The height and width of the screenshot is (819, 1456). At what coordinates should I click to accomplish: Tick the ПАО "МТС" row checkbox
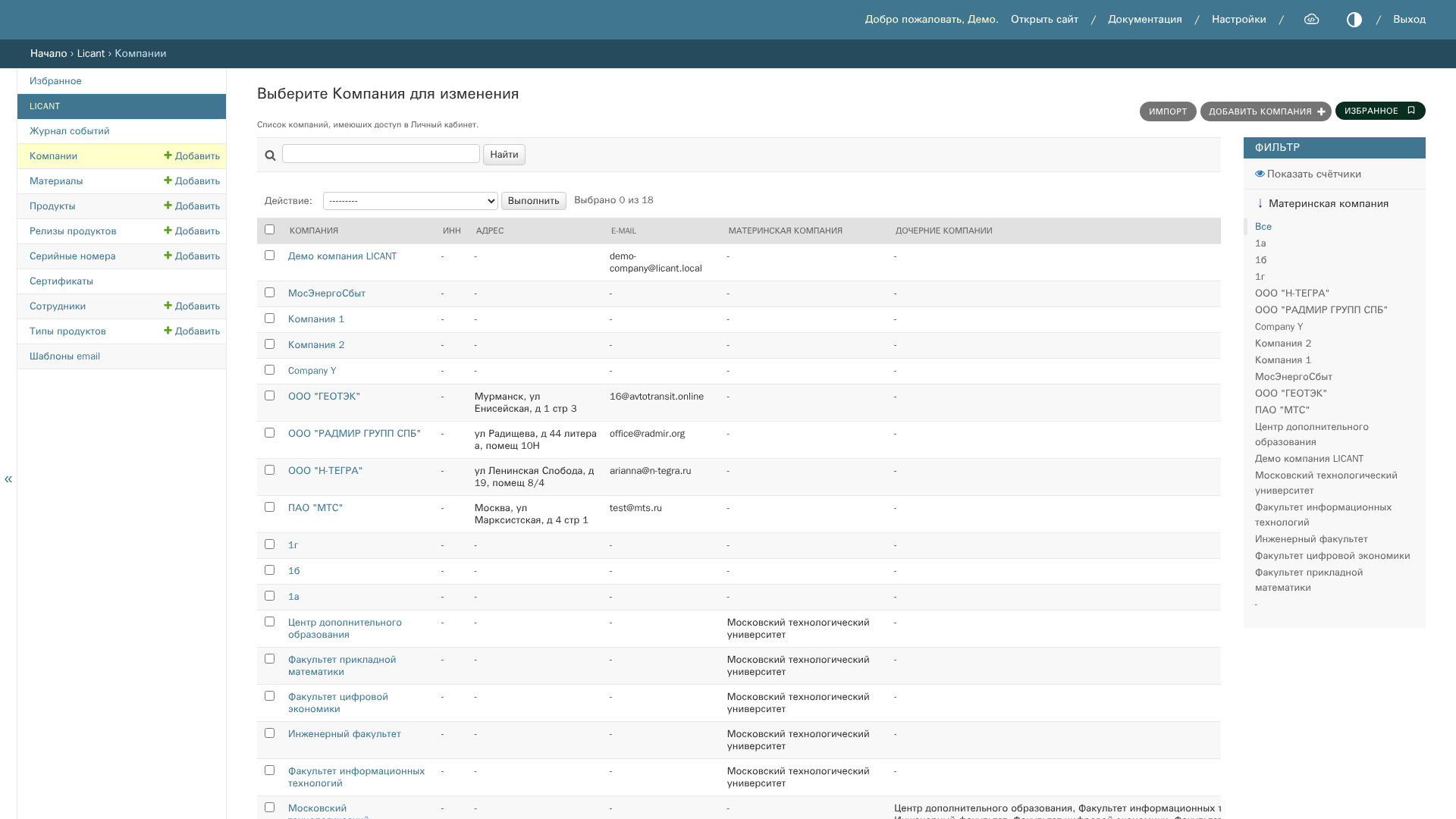tap(269, 507)
